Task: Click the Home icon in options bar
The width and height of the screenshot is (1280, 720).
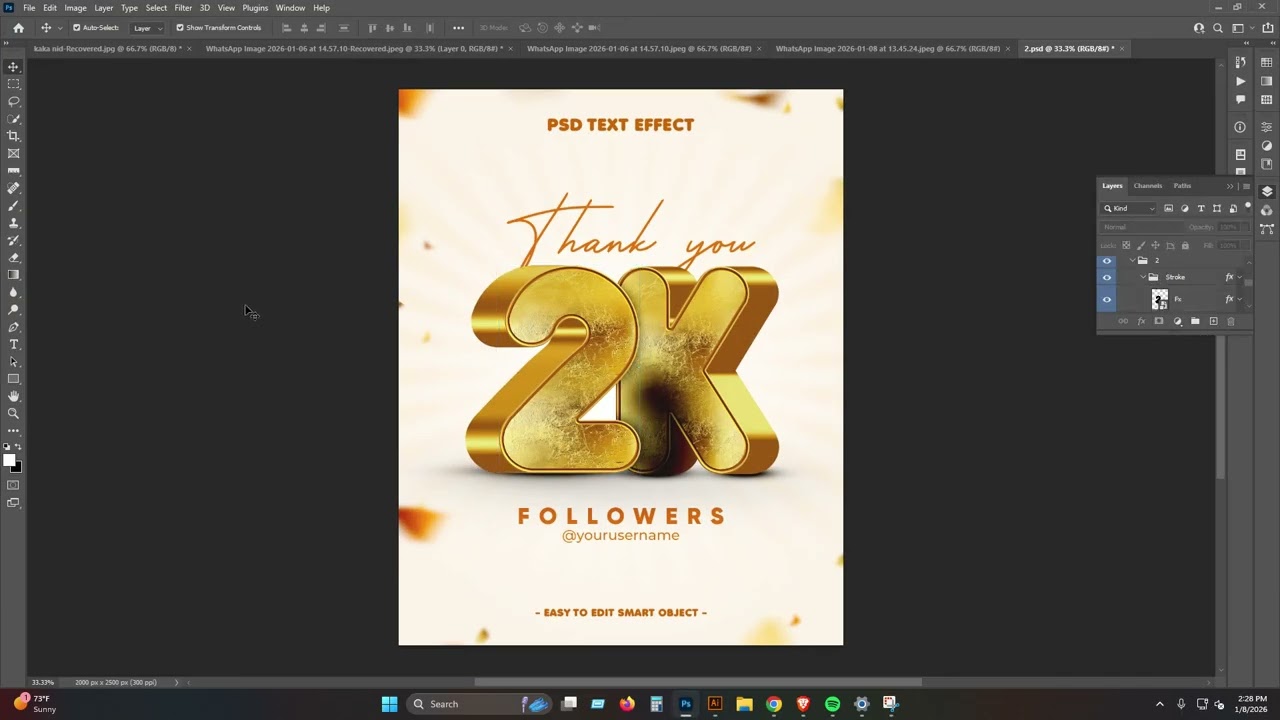Action: pos(18,28)
